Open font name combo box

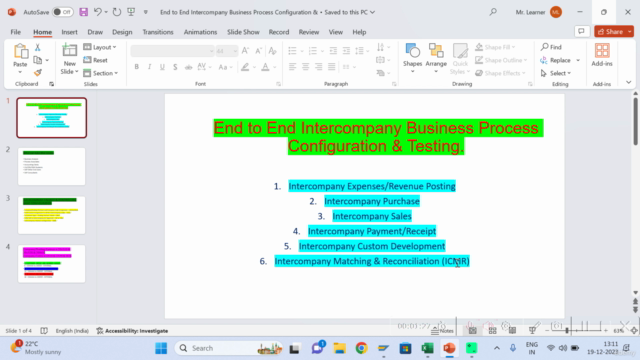click(x=172, y=51)
